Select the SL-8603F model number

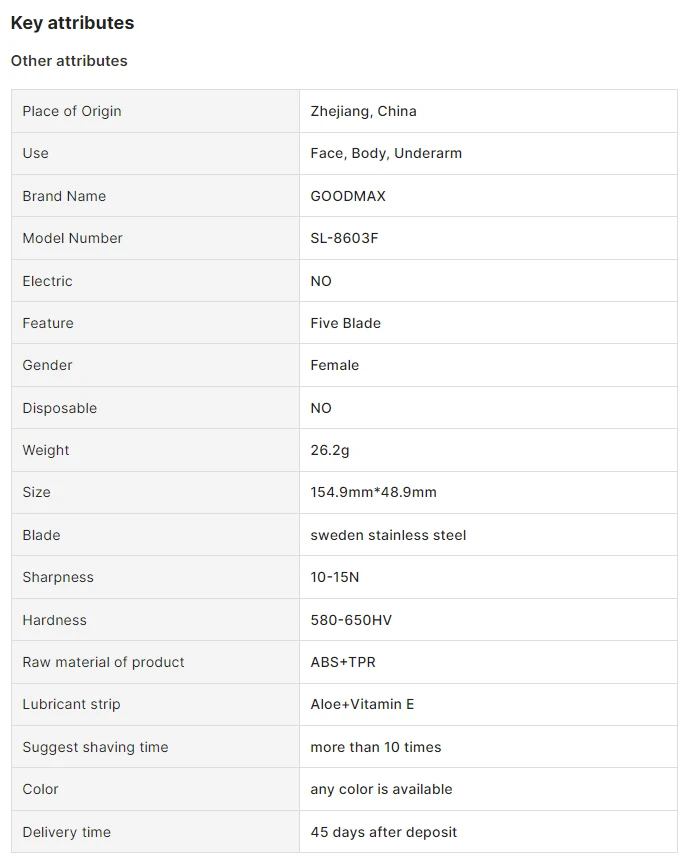[344, 238]
